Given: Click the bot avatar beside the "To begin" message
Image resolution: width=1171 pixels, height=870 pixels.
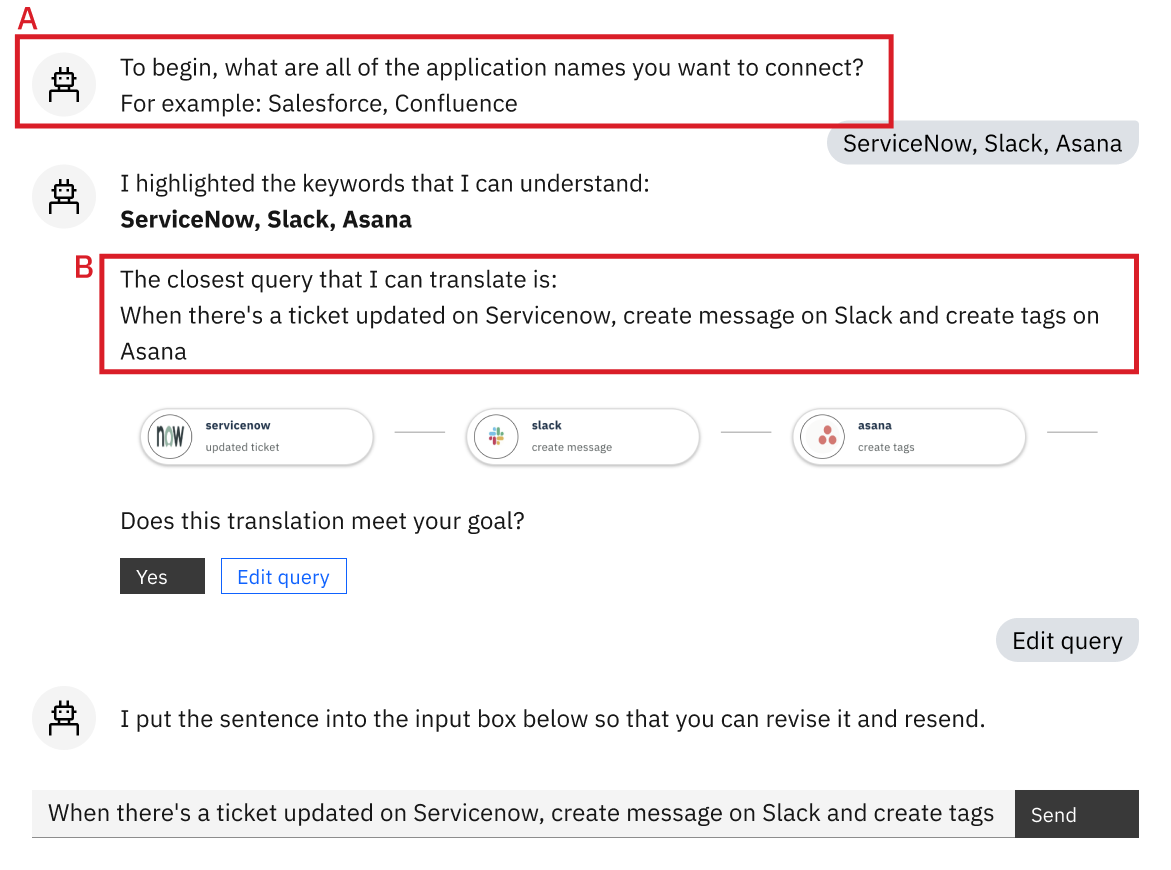Looking at the screenshot, I should [64, 85].
